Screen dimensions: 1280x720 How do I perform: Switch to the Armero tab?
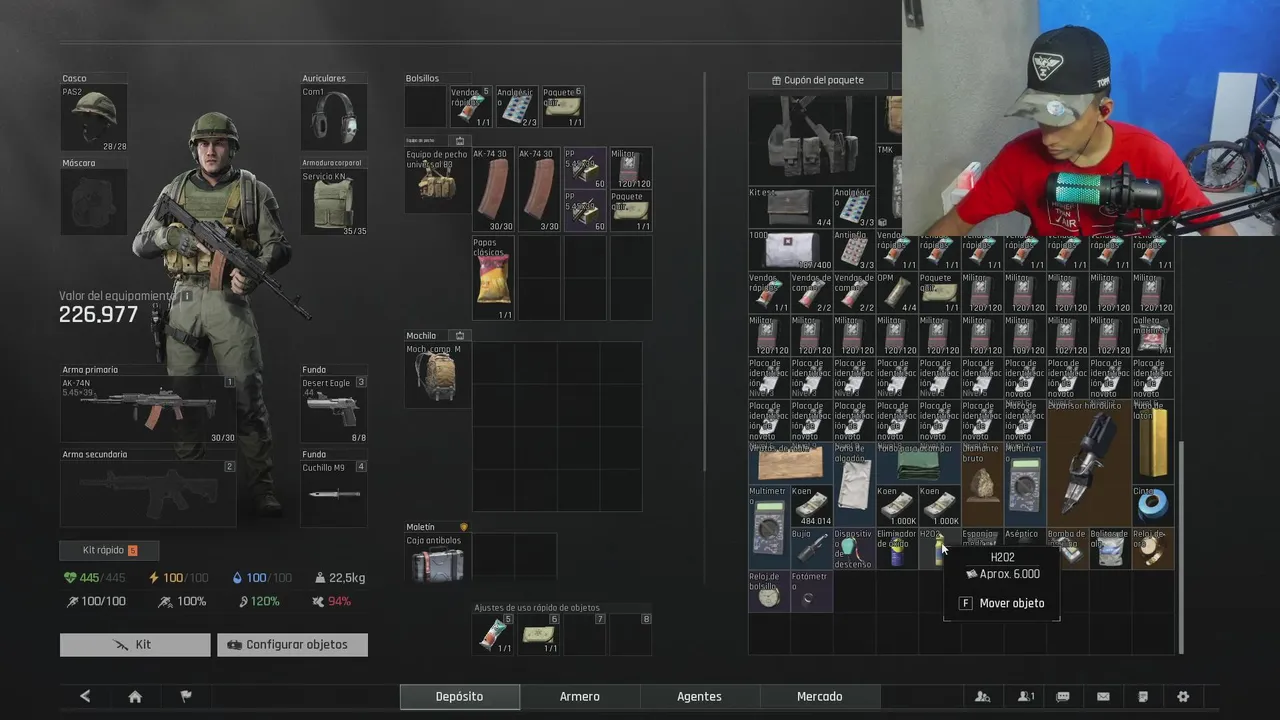pyautogui.click(x=580, y=697)
